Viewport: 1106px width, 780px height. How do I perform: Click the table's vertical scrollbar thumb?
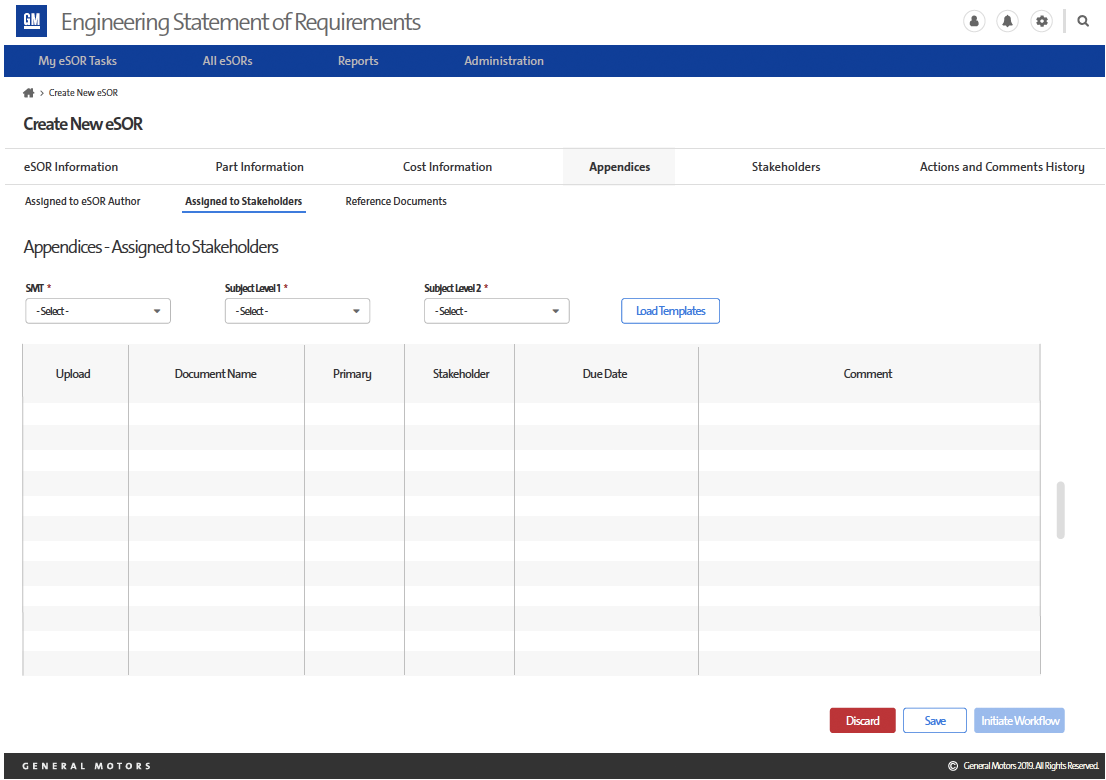tap(1060, 510)
